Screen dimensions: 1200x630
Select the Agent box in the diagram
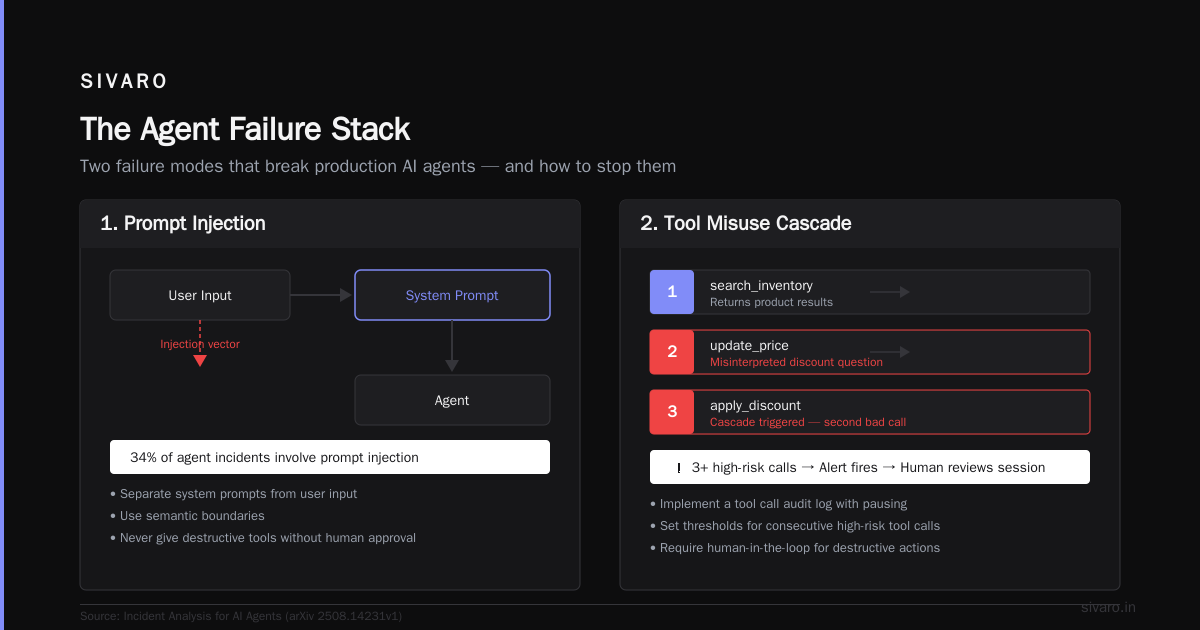coord(452,400)
